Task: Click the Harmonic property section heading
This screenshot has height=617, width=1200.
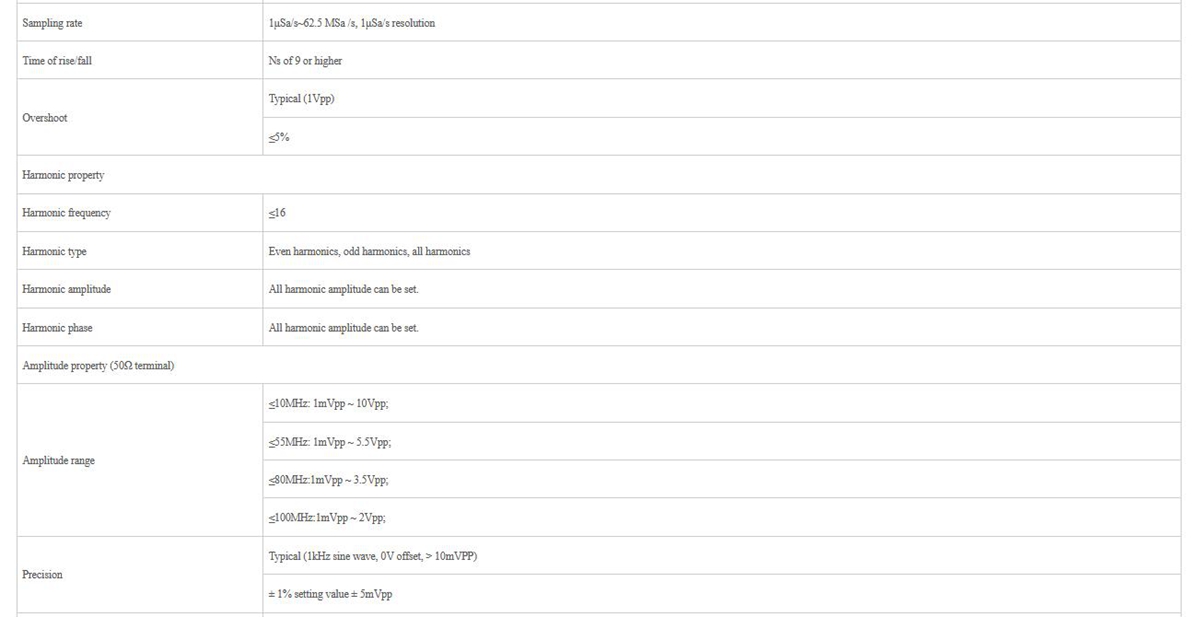Action: (x=63, y=175)
